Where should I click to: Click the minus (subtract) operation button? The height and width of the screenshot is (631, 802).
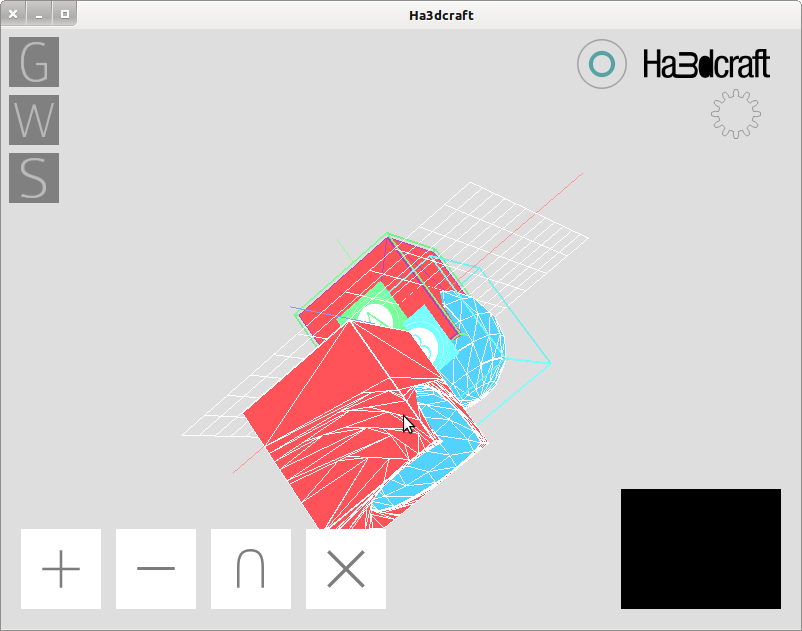coord(156,569)
